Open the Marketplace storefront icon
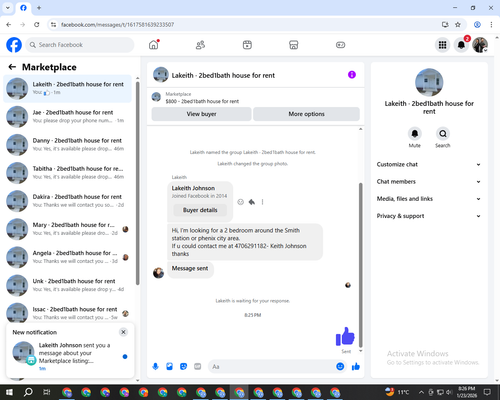 [x=294, y=45]
